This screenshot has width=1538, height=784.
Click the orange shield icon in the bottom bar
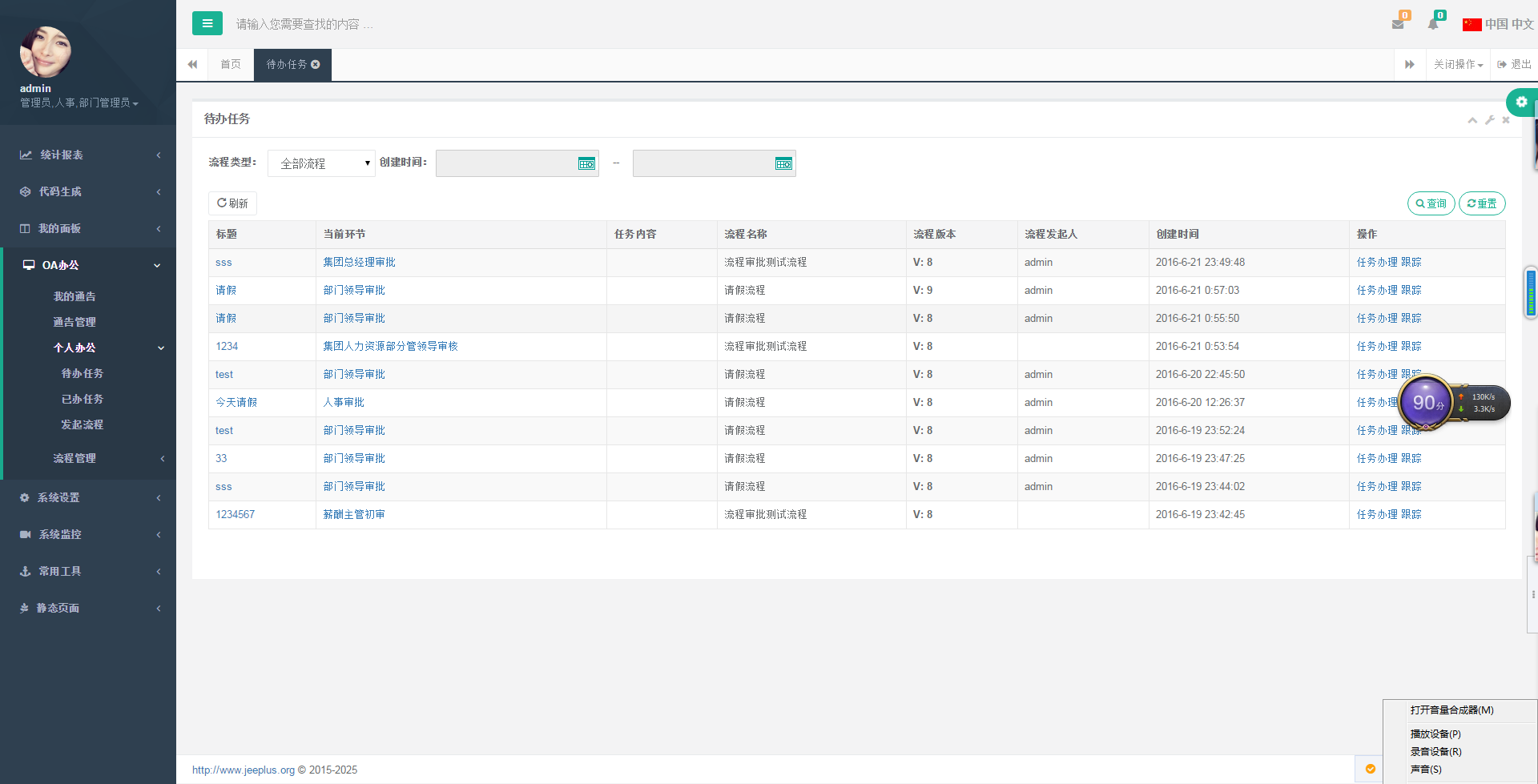1371,769
